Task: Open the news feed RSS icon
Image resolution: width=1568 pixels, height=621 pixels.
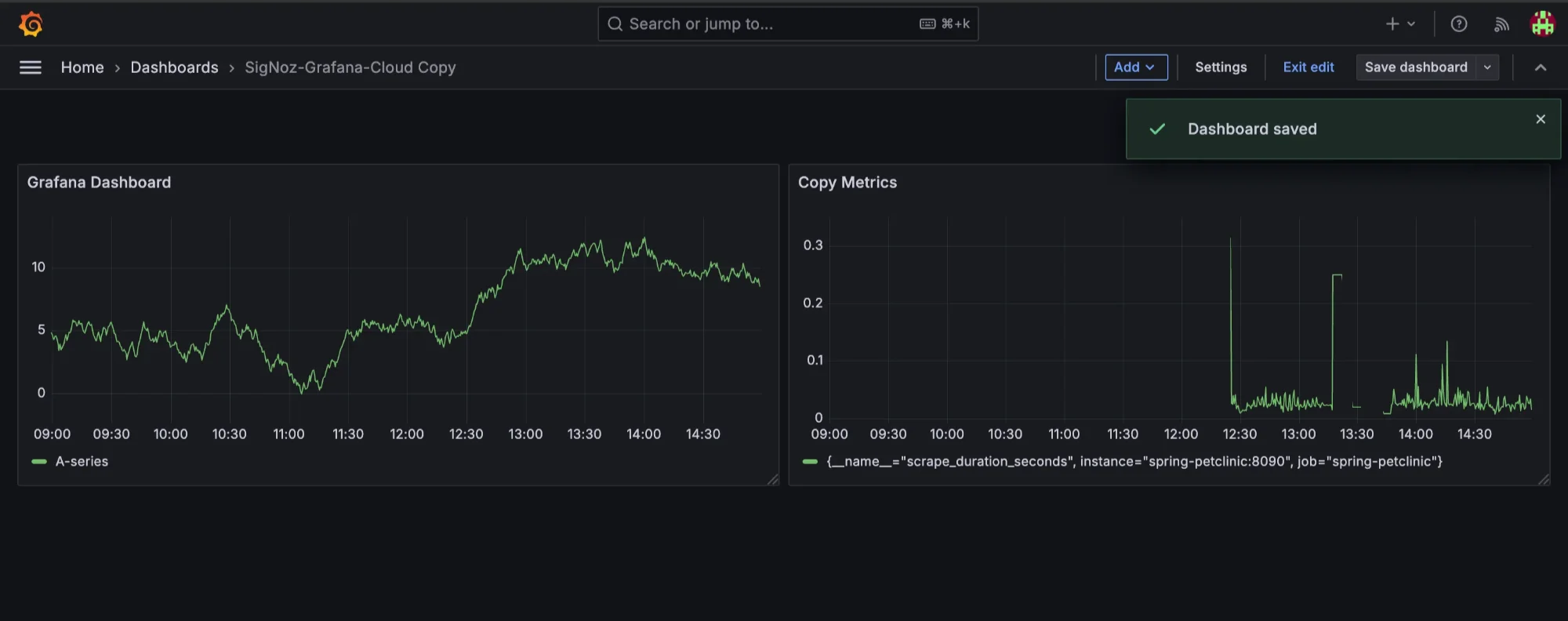Action: tap(1501, 24)
